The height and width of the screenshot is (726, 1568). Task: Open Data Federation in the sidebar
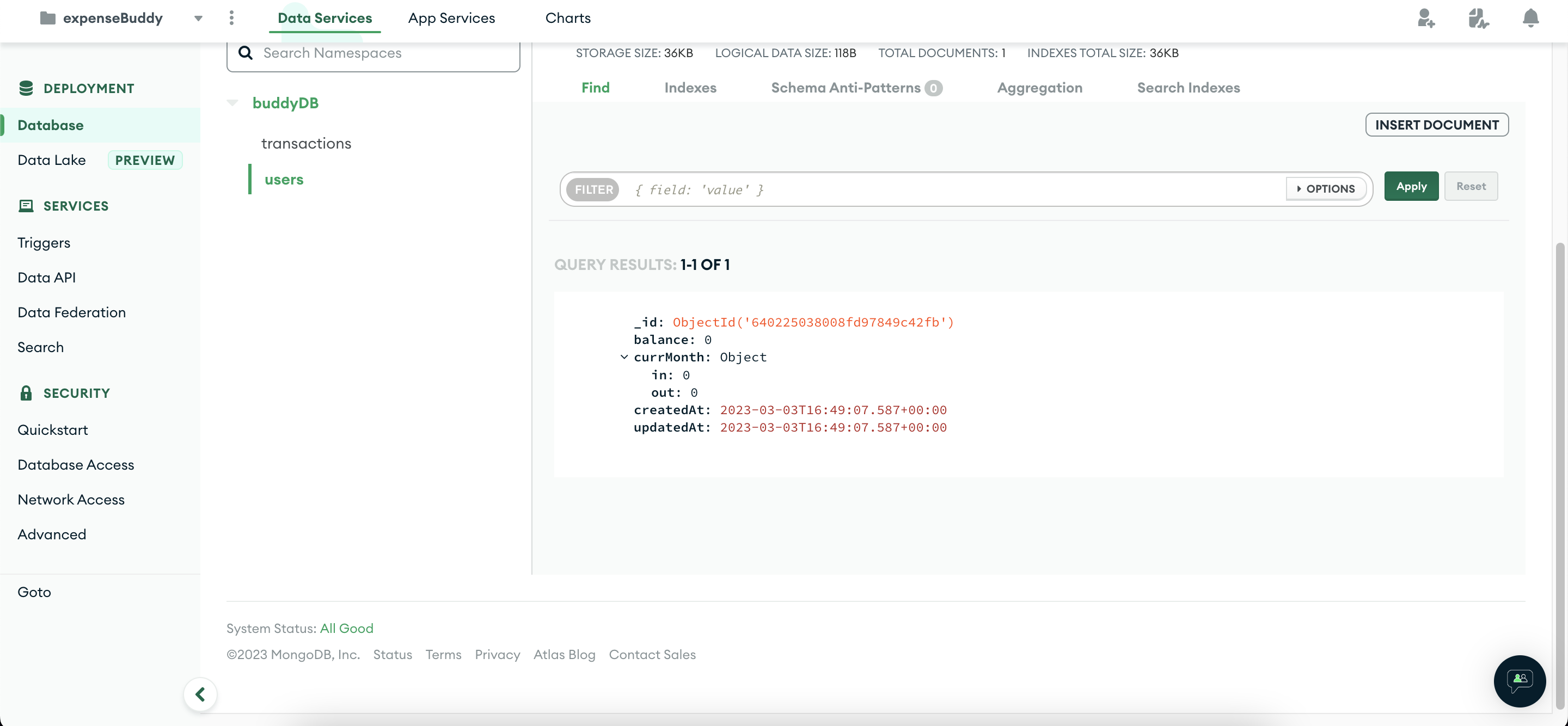[71, 312]
